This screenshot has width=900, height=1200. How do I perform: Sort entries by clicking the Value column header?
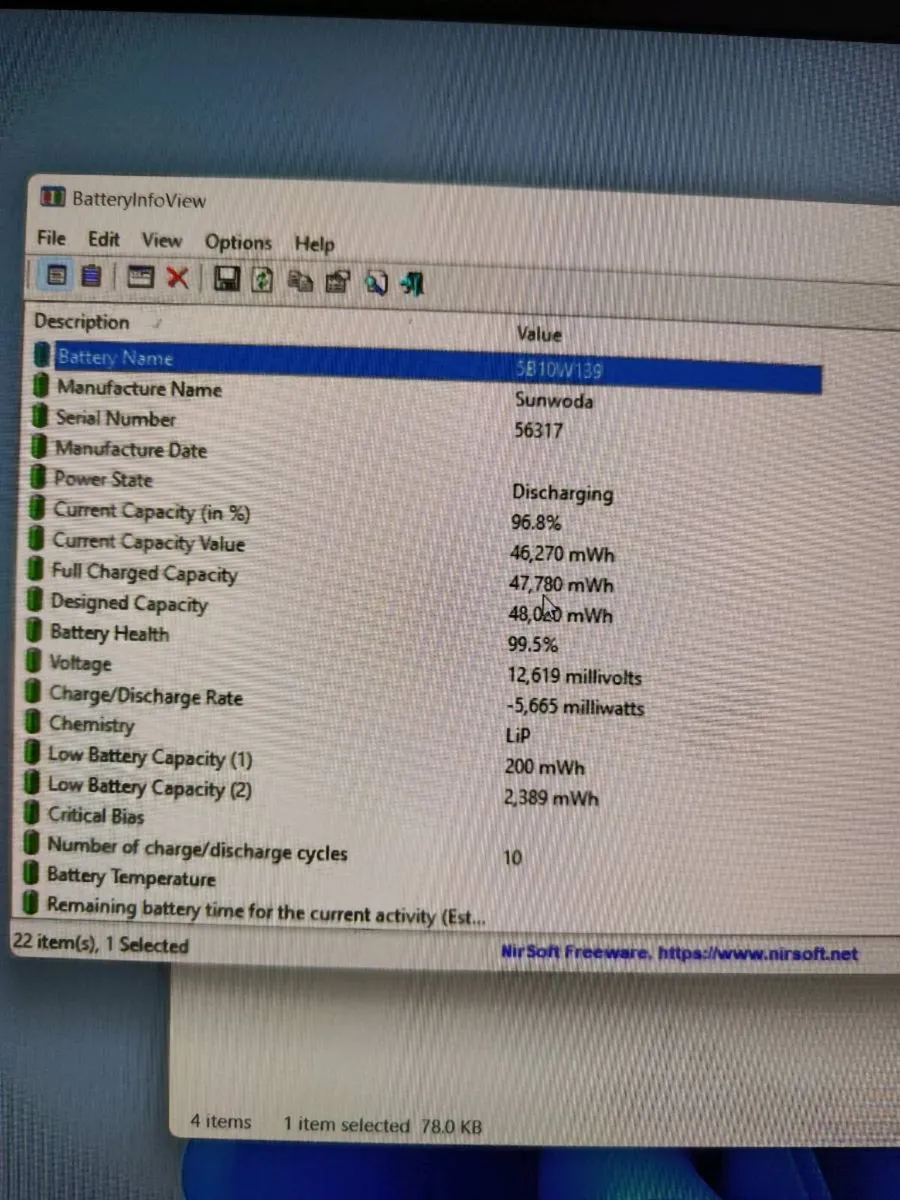point(539,334)
